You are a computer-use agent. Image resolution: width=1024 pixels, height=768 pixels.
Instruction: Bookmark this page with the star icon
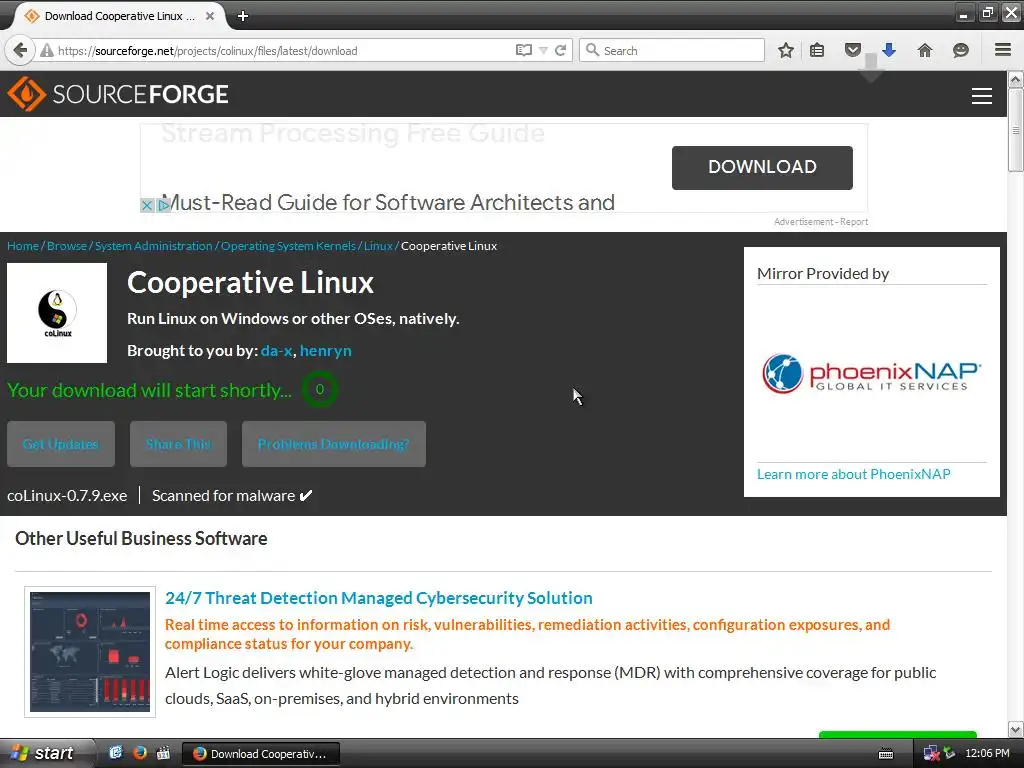coord(786,50)
